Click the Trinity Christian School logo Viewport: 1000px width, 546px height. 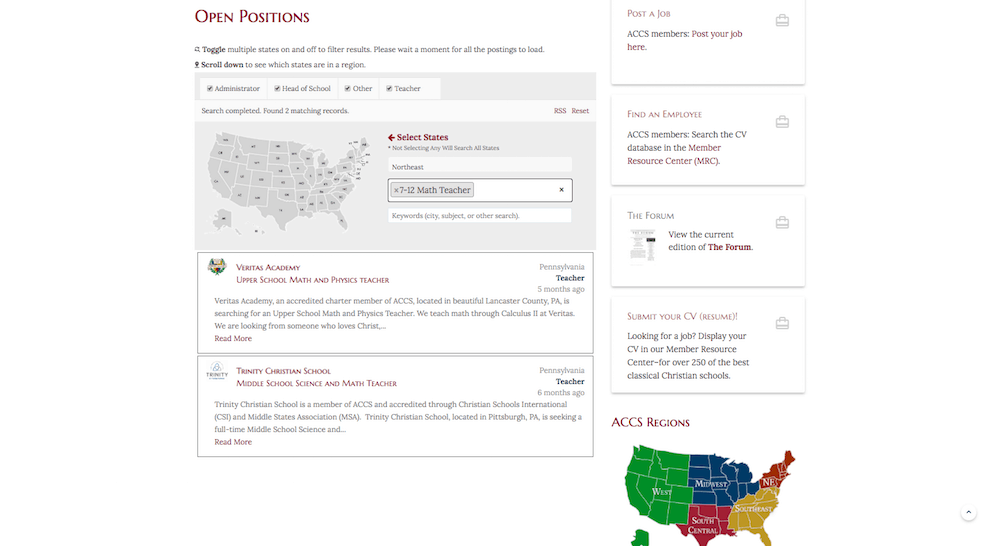click(x=217, y=371)
